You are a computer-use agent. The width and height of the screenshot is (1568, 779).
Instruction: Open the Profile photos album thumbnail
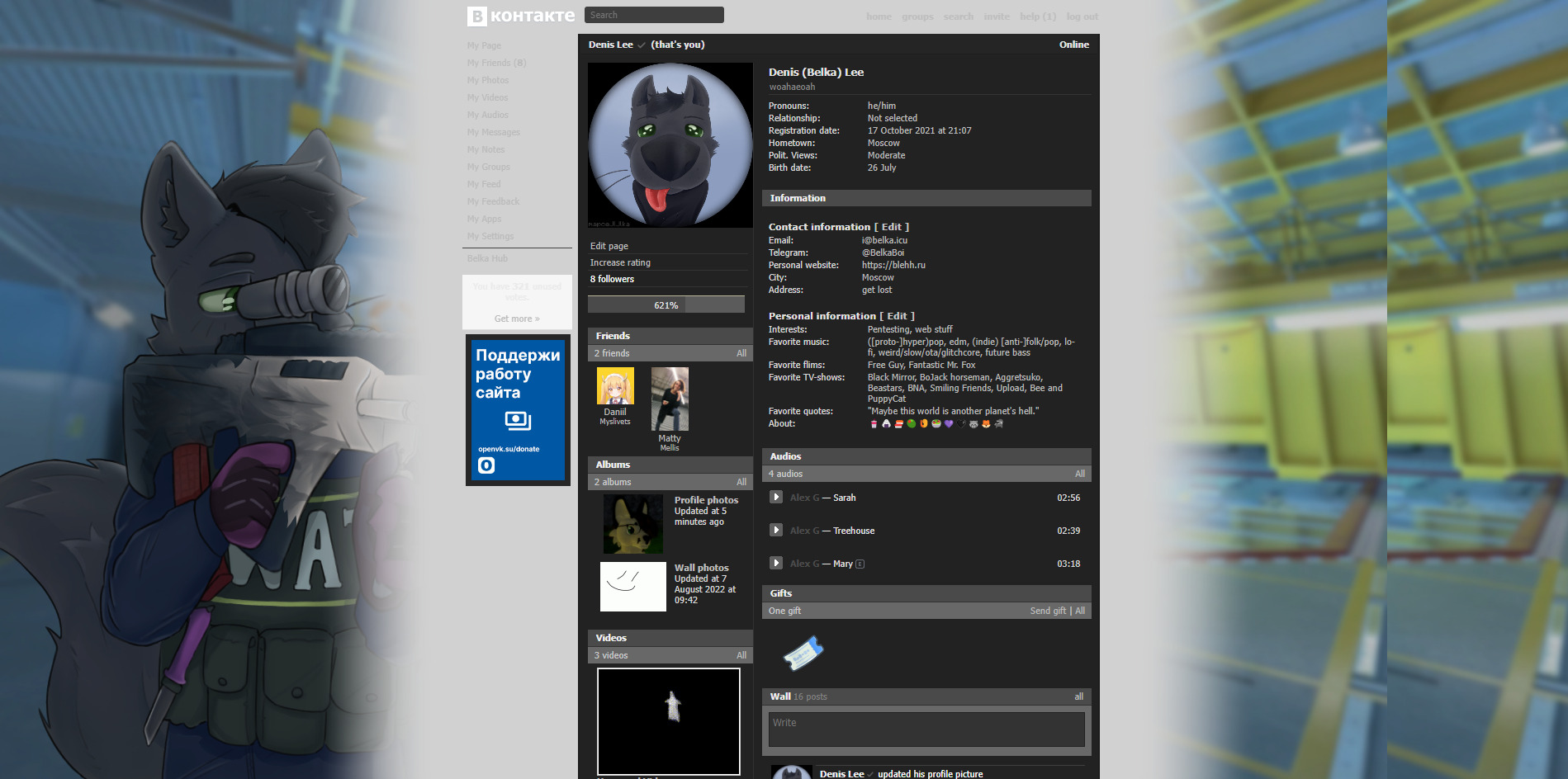pyautogui.click(x=633, y=524)
